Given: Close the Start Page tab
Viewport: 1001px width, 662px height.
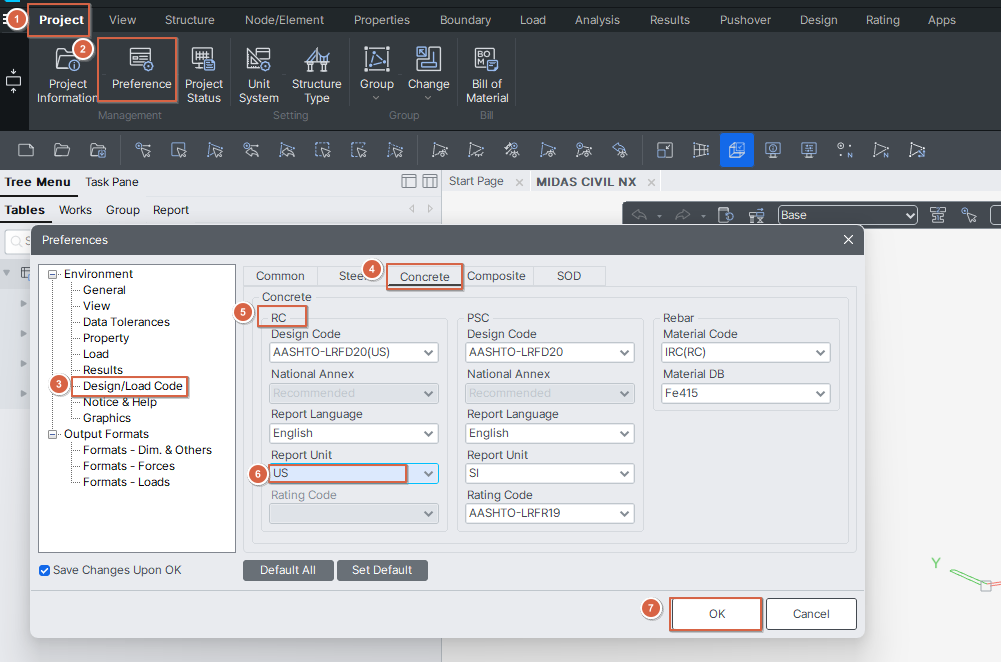Looking at the screenshot, I should tap(520, 183).
